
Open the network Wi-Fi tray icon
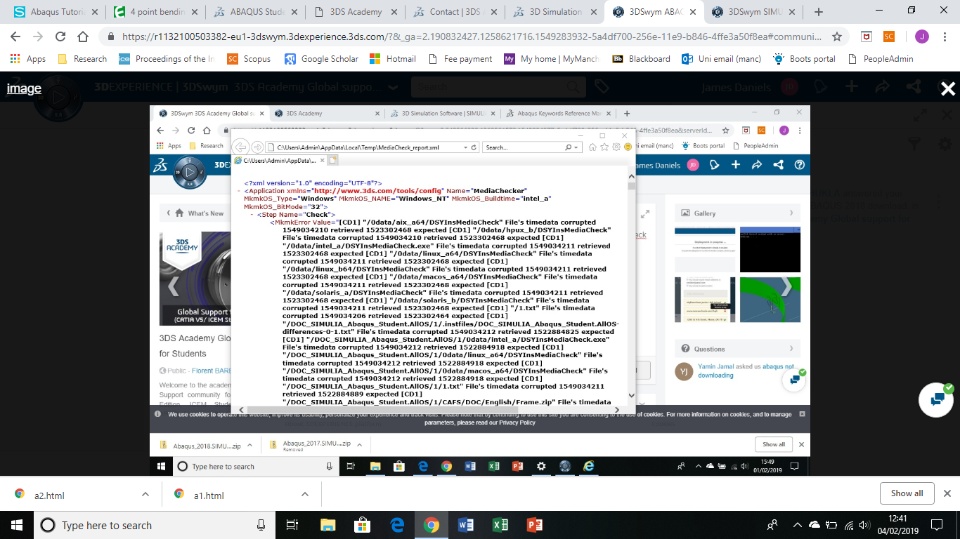pos(849,525)
